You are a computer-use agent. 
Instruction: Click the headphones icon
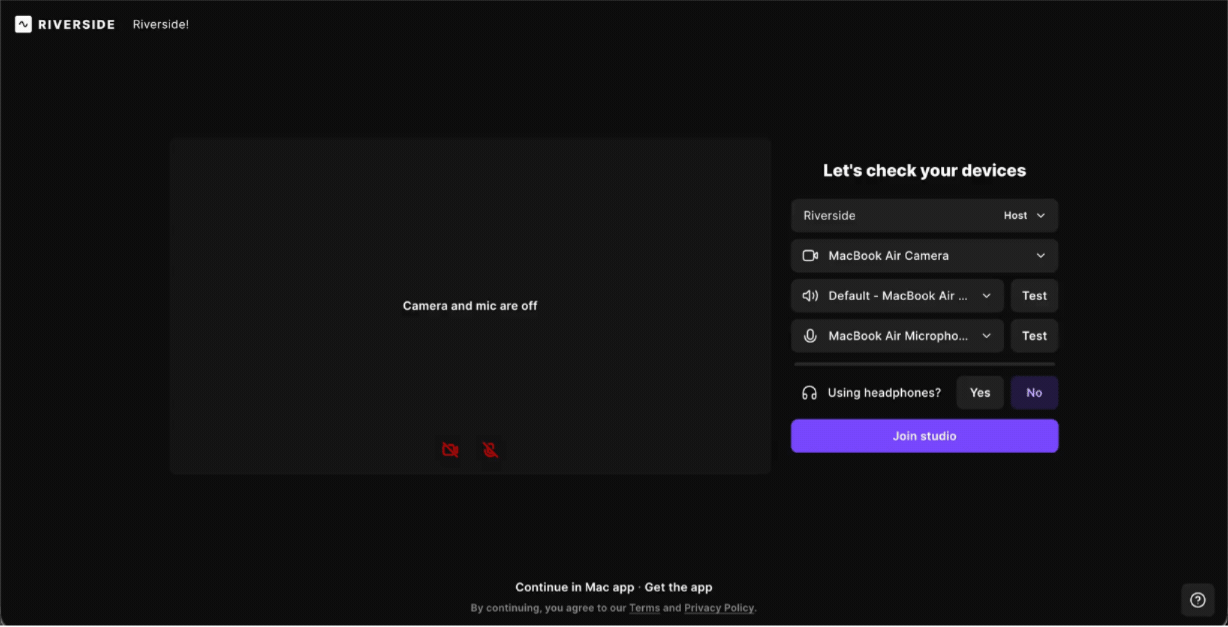[x=810, y=393]
